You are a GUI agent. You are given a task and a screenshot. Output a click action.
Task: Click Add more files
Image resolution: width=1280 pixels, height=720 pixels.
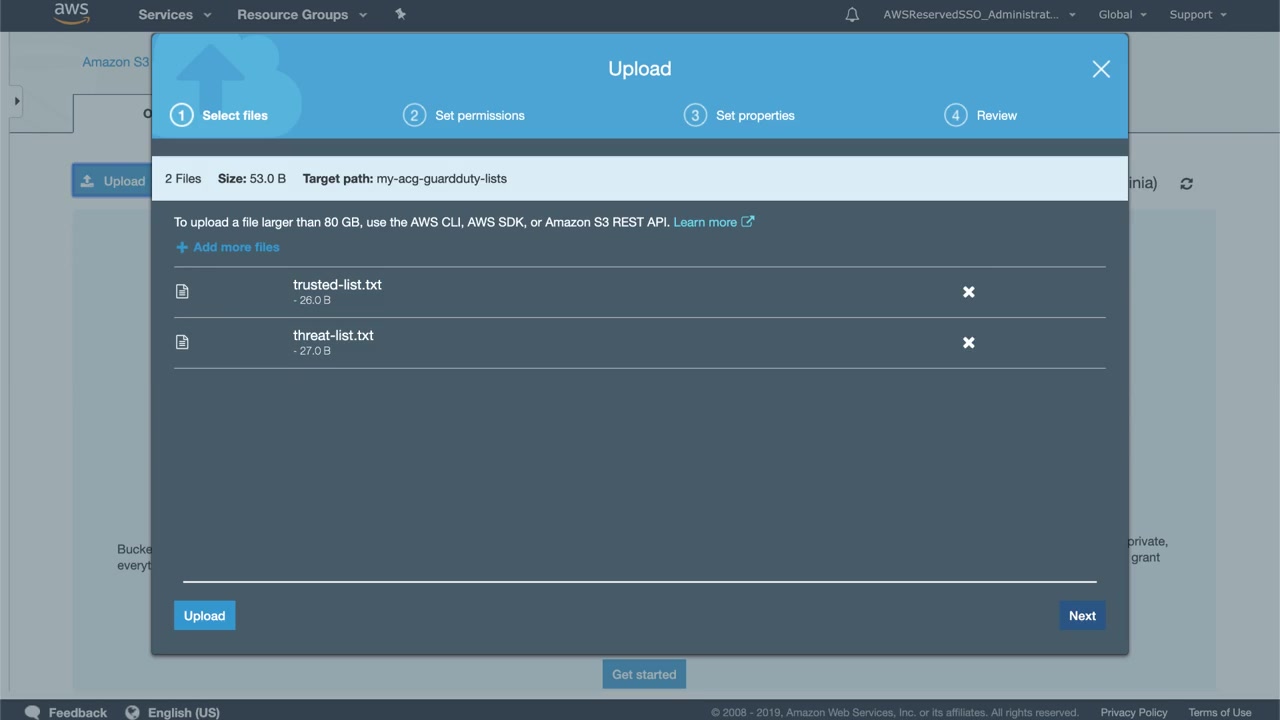[x=228, y=247]
